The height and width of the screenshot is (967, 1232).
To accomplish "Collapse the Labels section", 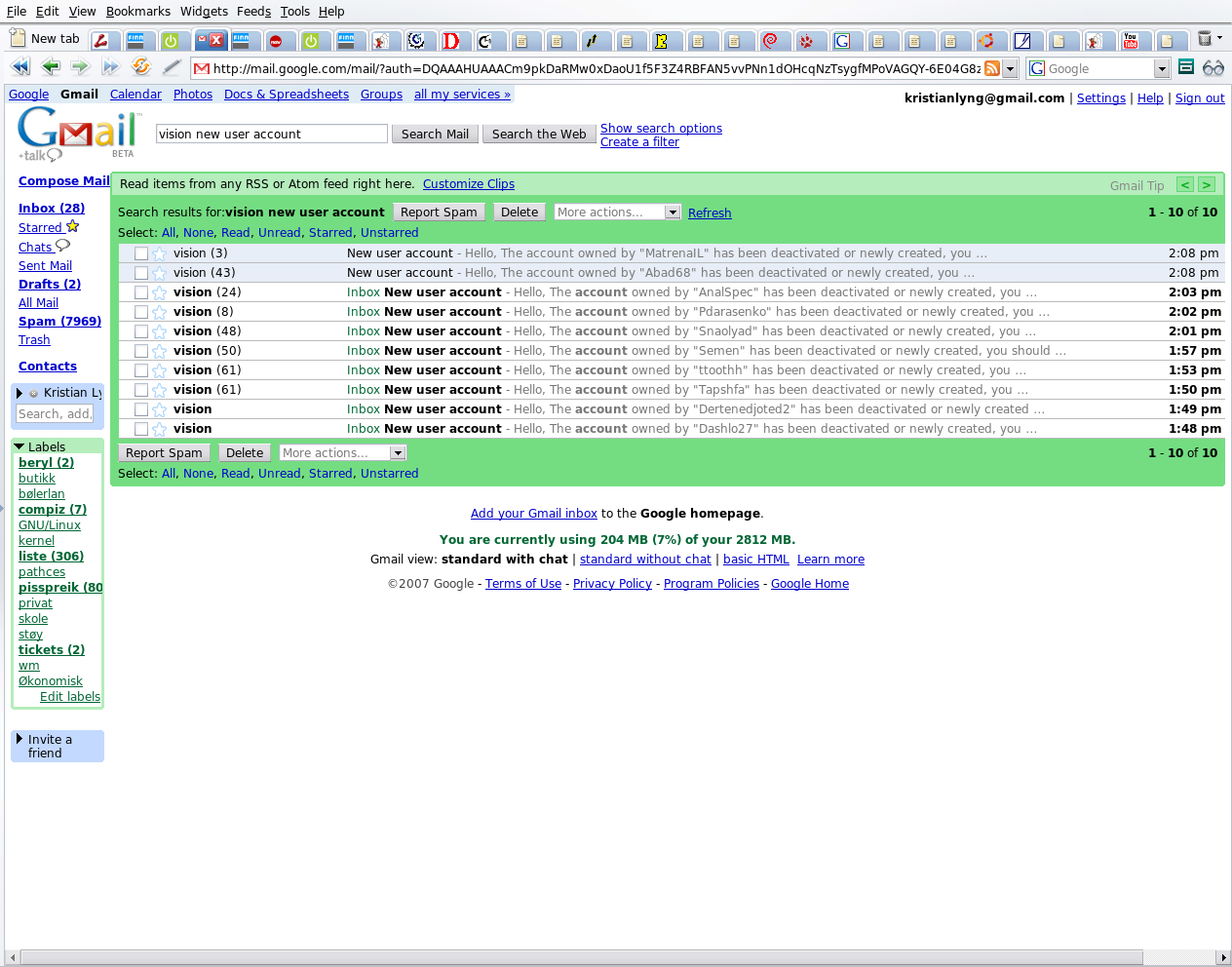I will pyautogui.click(x=19, y=446).
